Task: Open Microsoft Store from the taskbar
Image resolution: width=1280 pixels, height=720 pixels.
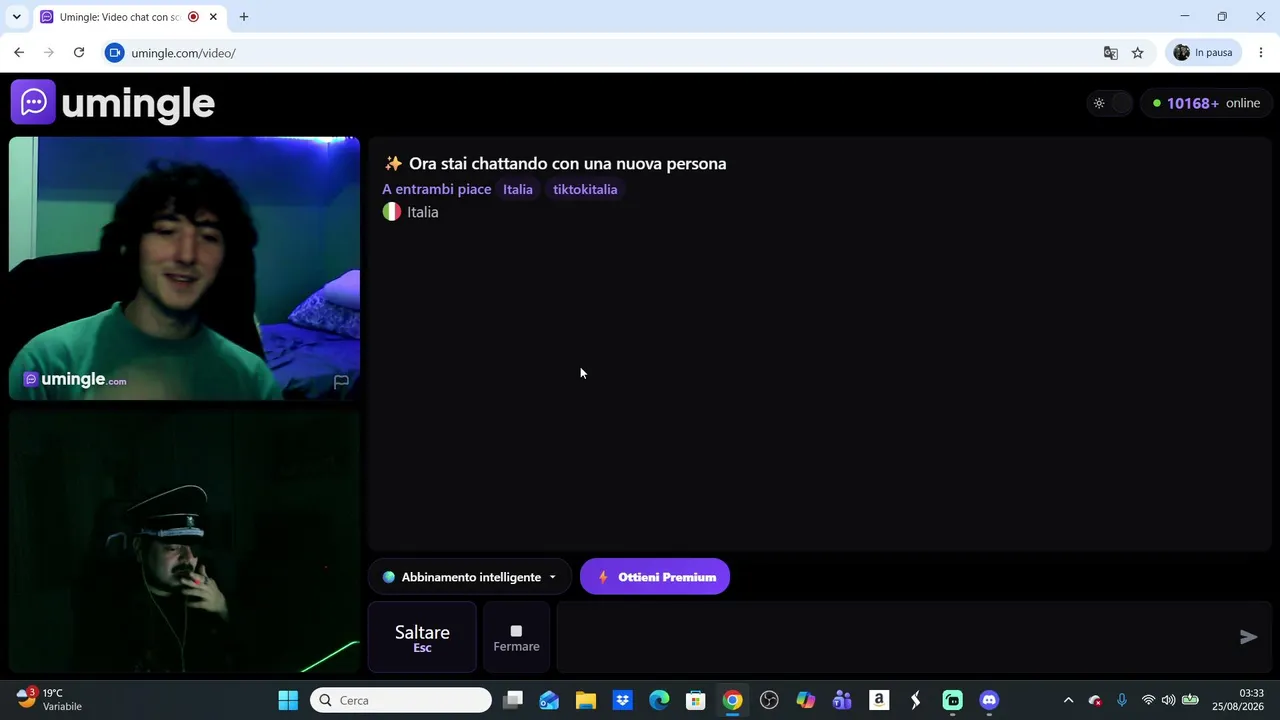Action: click(x=696, y=700)
